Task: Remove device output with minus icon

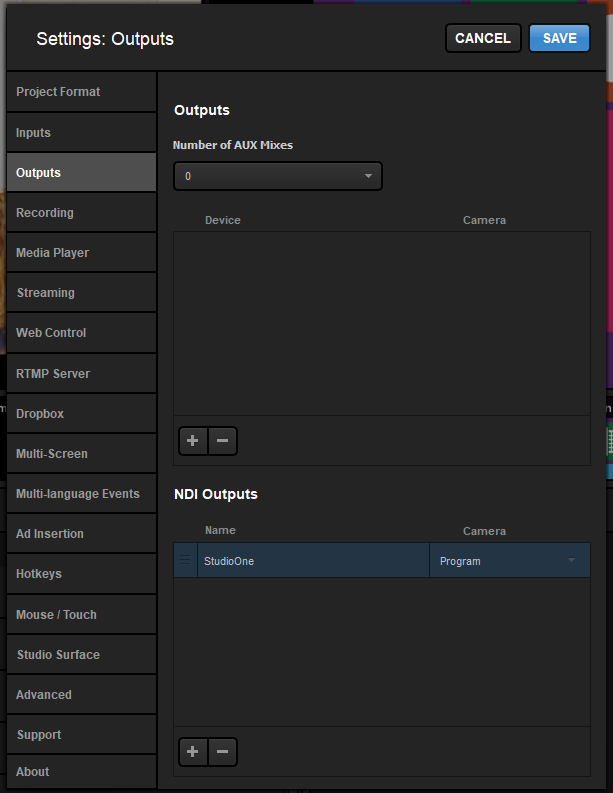Action: click(222, 441)
